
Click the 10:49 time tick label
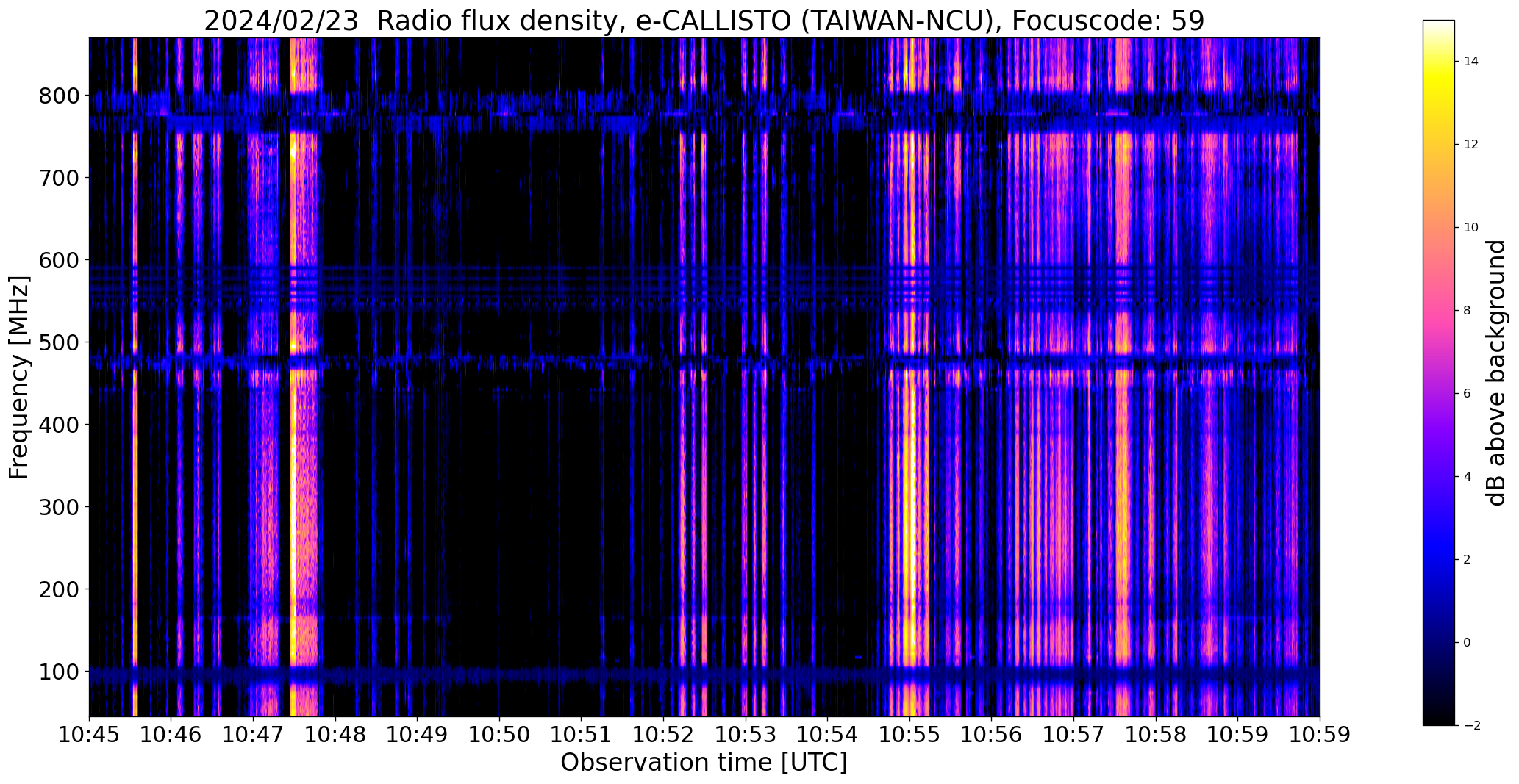(x=418, y=735)
